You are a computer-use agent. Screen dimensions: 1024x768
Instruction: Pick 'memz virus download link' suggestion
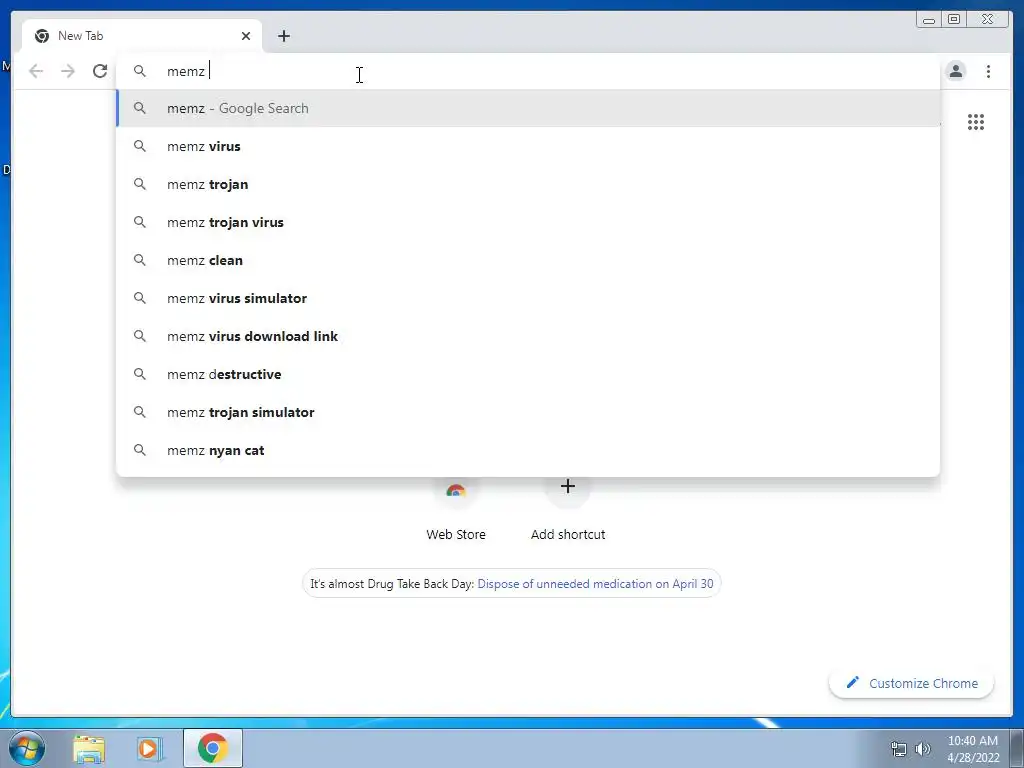pos(528,336)
